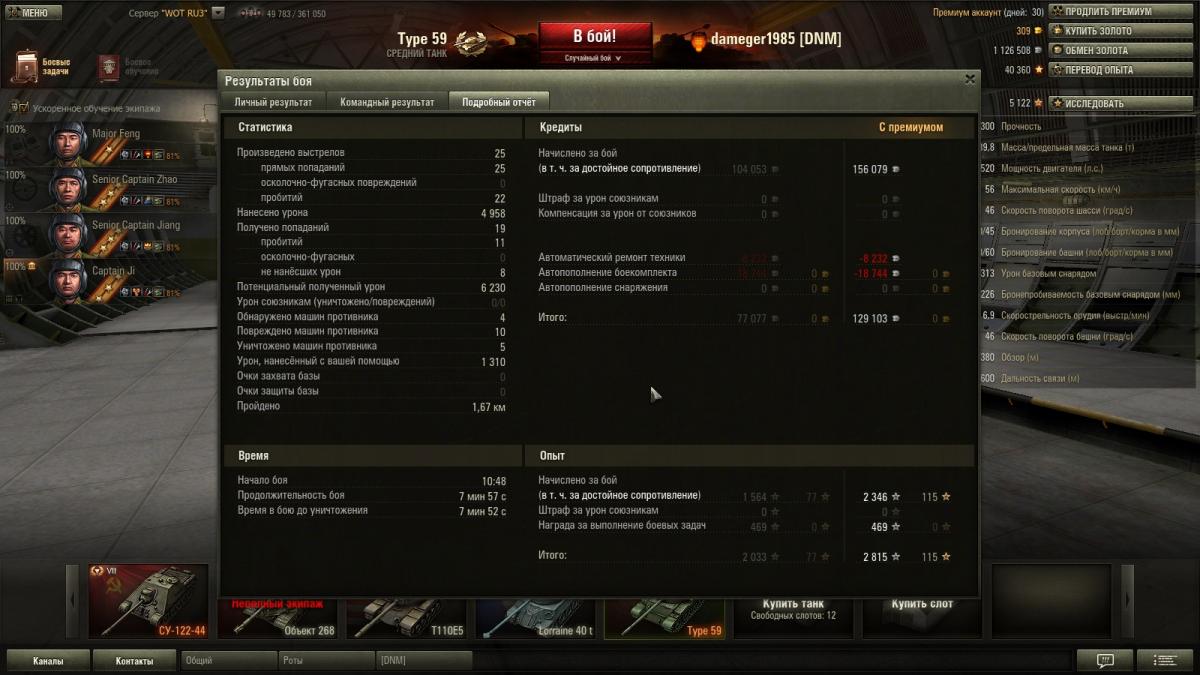Open the Роты chat channel tab

coord(326,661)
